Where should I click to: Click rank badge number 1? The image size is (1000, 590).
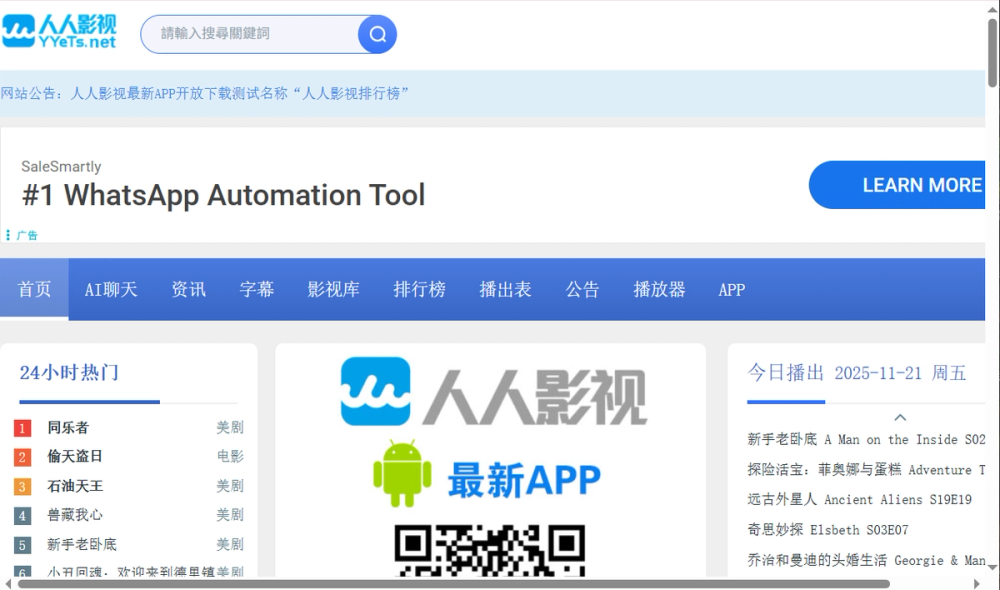point(22,428)
